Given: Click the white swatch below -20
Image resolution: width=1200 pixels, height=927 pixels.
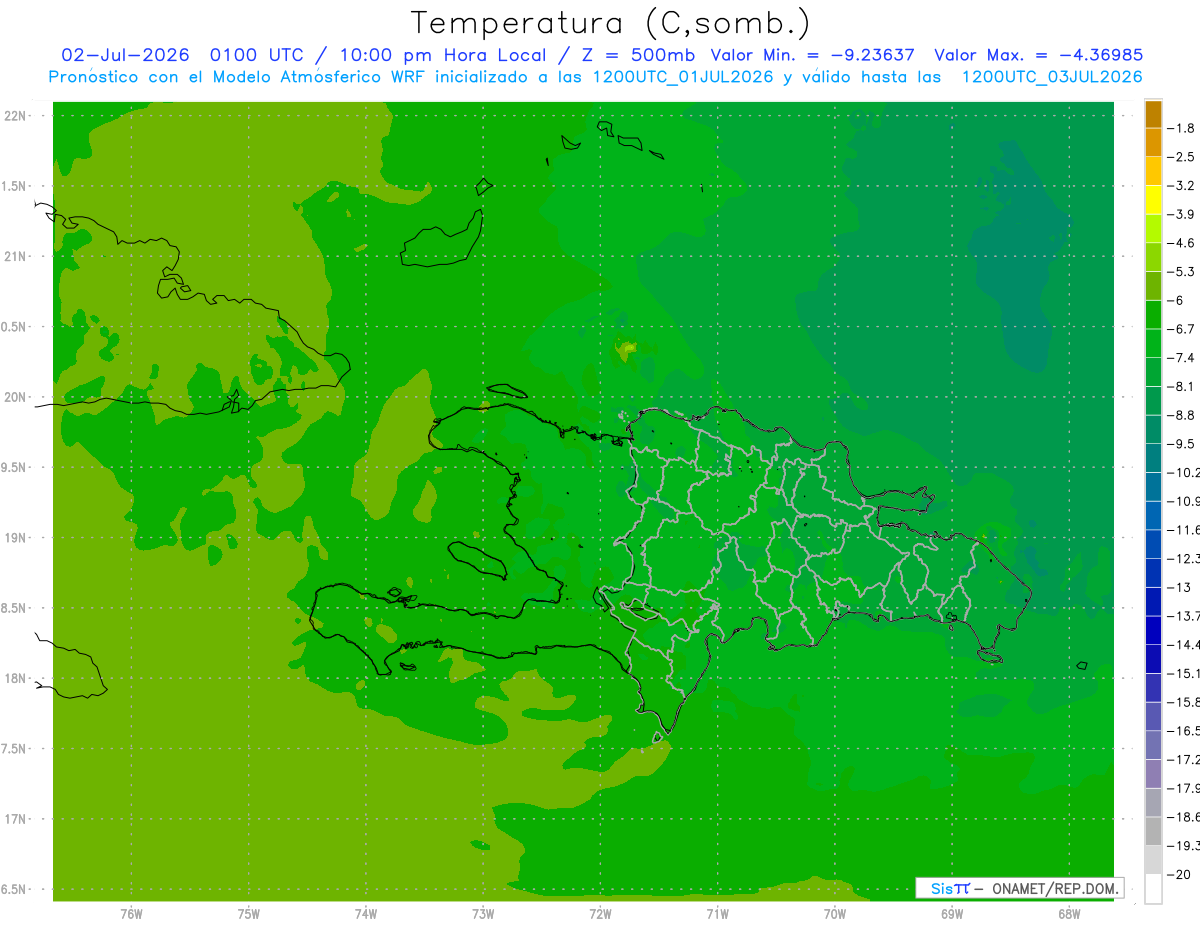Looking at the screenshot, I should [1153, 889].
